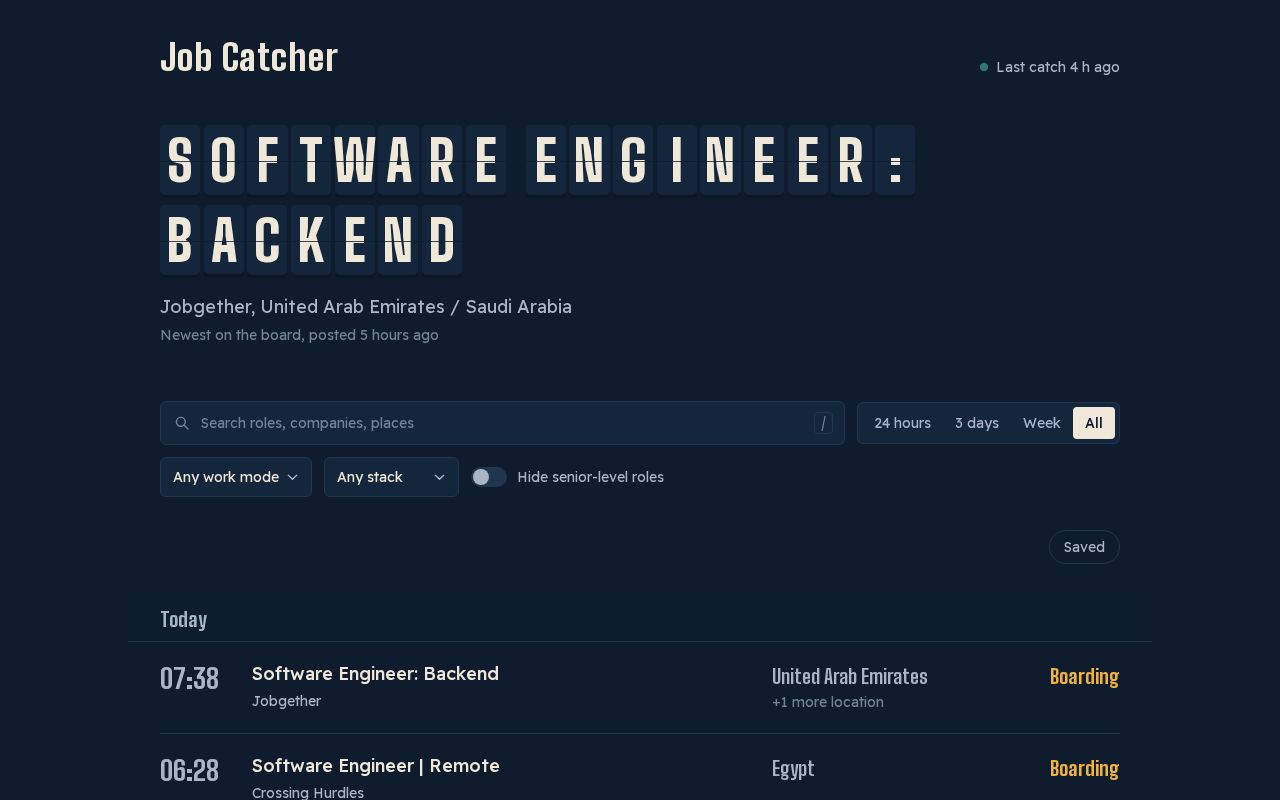Click Boarding status for Crossing Hurdles job
Image resolution: width=1280 pixels, height=800 pixels.
[1084, 769]
